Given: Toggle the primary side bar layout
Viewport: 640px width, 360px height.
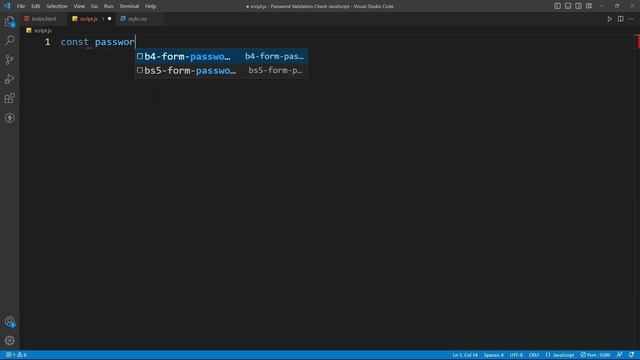Looking at the screenshot, I should [557, 6].
